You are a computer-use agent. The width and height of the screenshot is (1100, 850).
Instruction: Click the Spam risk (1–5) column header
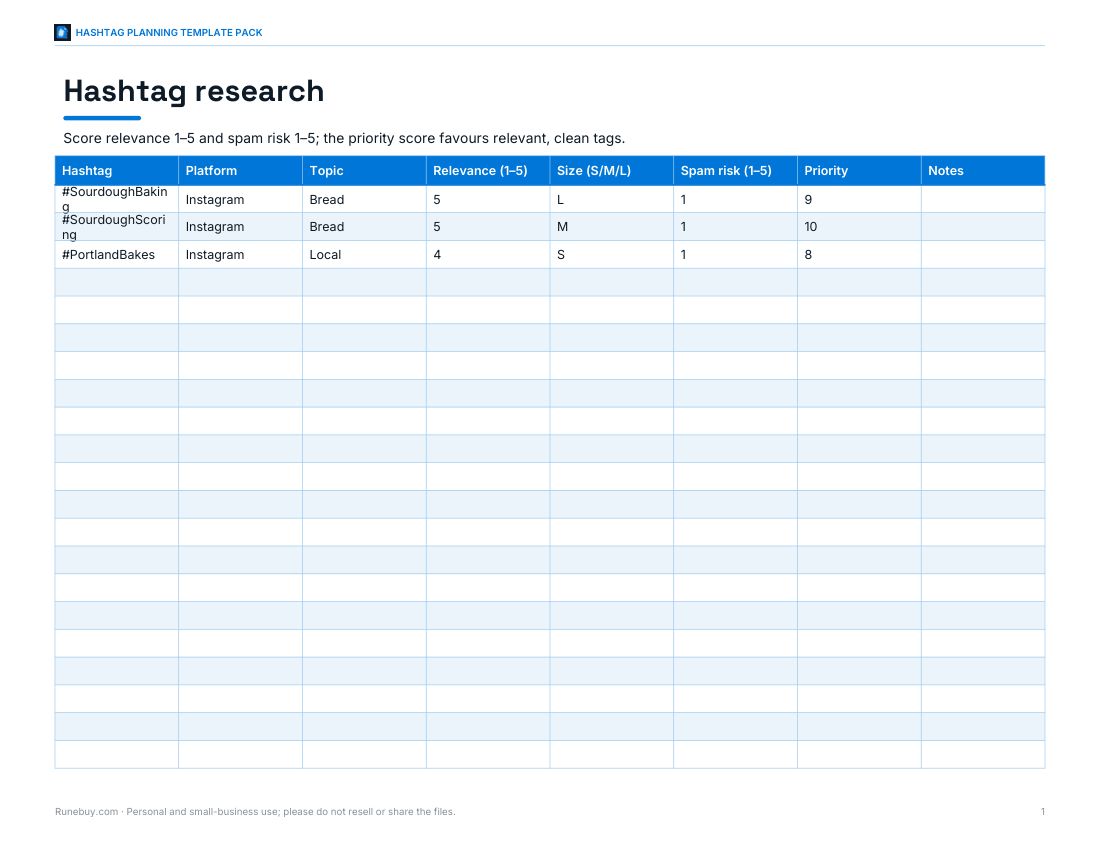coord(735,170)
